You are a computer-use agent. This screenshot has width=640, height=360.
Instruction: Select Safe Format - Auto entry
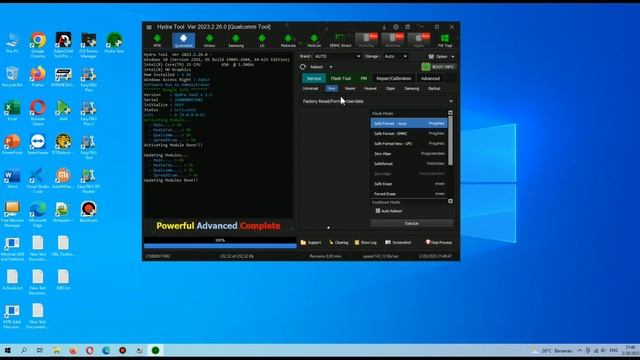(409, 123)
